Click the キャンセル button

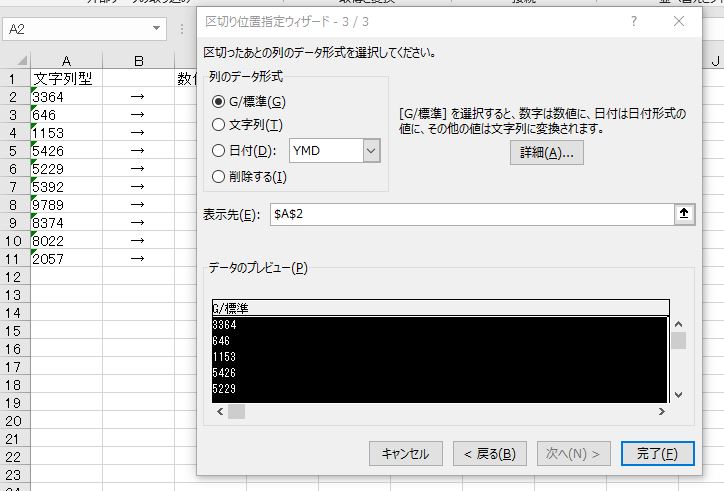point(406,454)
